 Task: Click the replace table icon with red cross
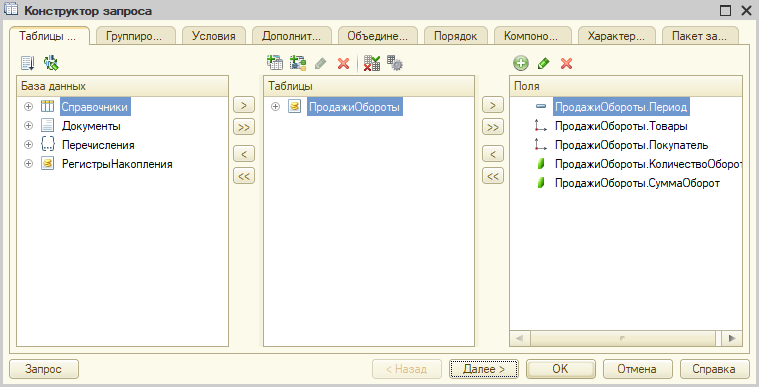371,63
